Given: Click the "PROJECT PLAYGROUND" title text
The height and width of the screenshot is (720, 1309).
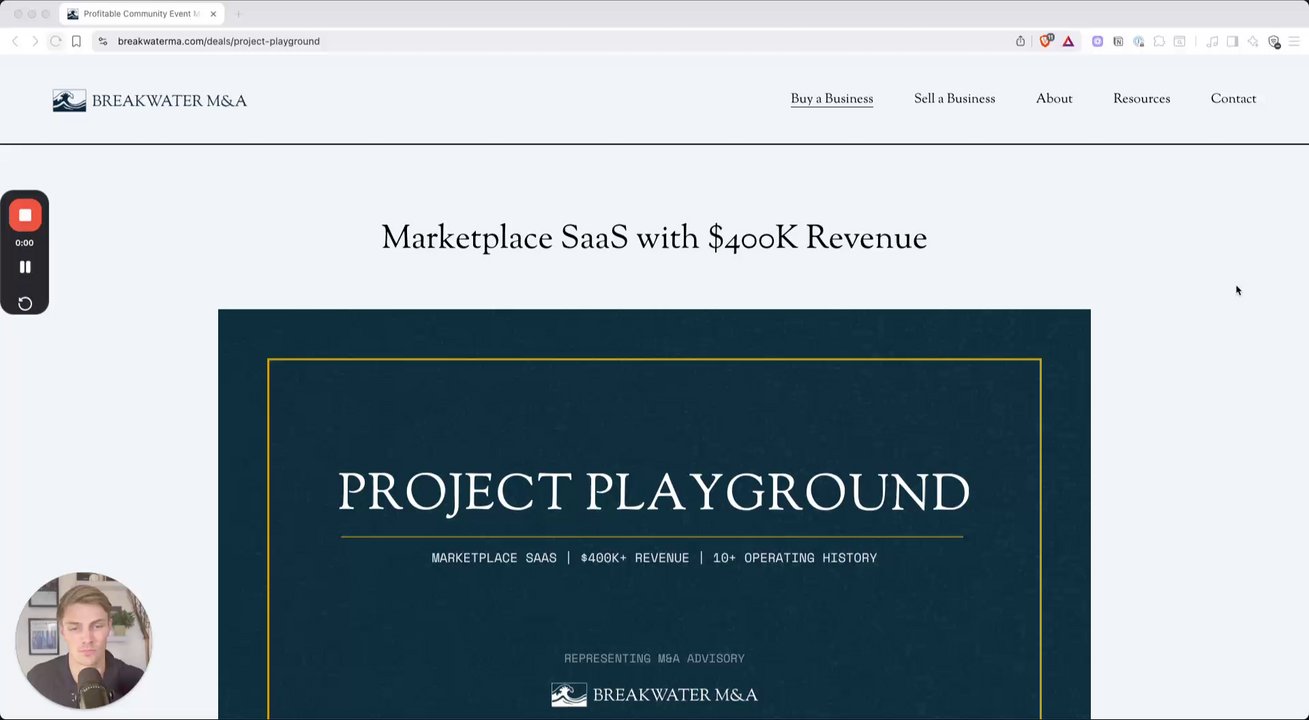Looking at the screenshot, I should point(654,491).
